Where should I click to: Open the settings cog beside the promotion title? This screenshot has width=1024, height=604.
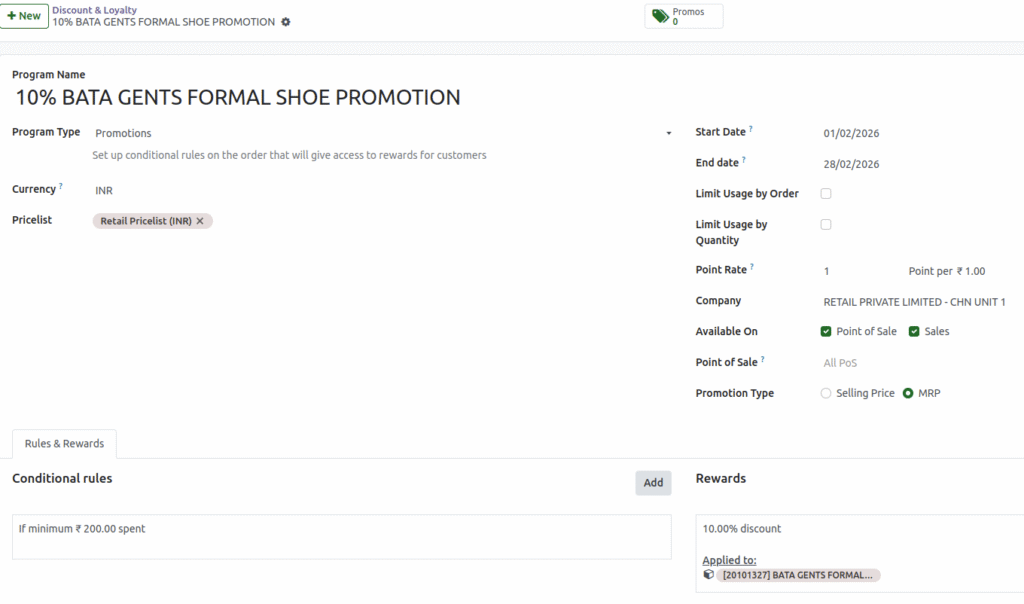coord(286,21)
